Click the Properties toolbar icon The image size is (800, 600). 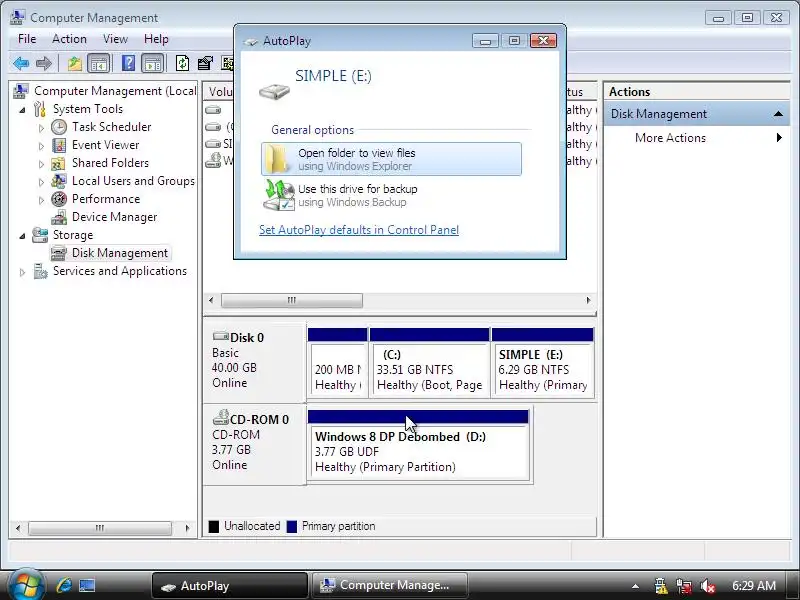(205, 63)
